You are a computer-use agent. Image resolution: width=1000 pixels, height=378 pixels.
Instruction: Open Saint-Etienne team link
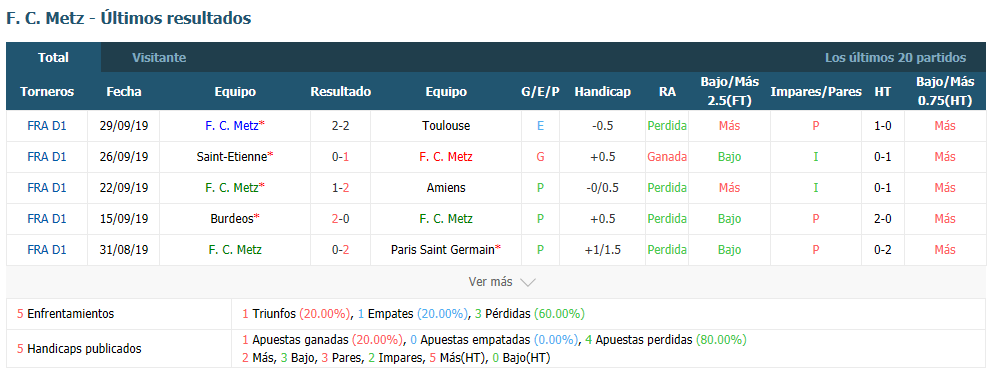click(232, 156)
